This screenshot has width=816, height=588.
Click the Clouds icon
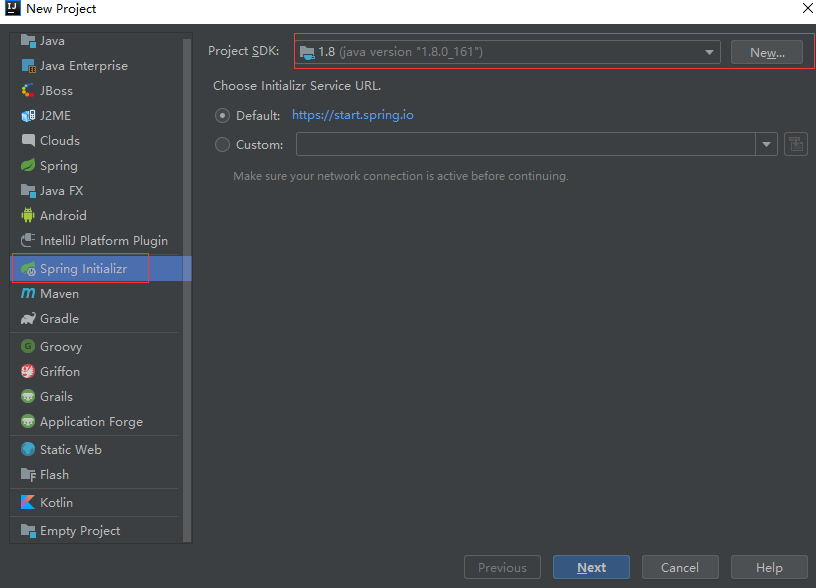coord(28,140)
